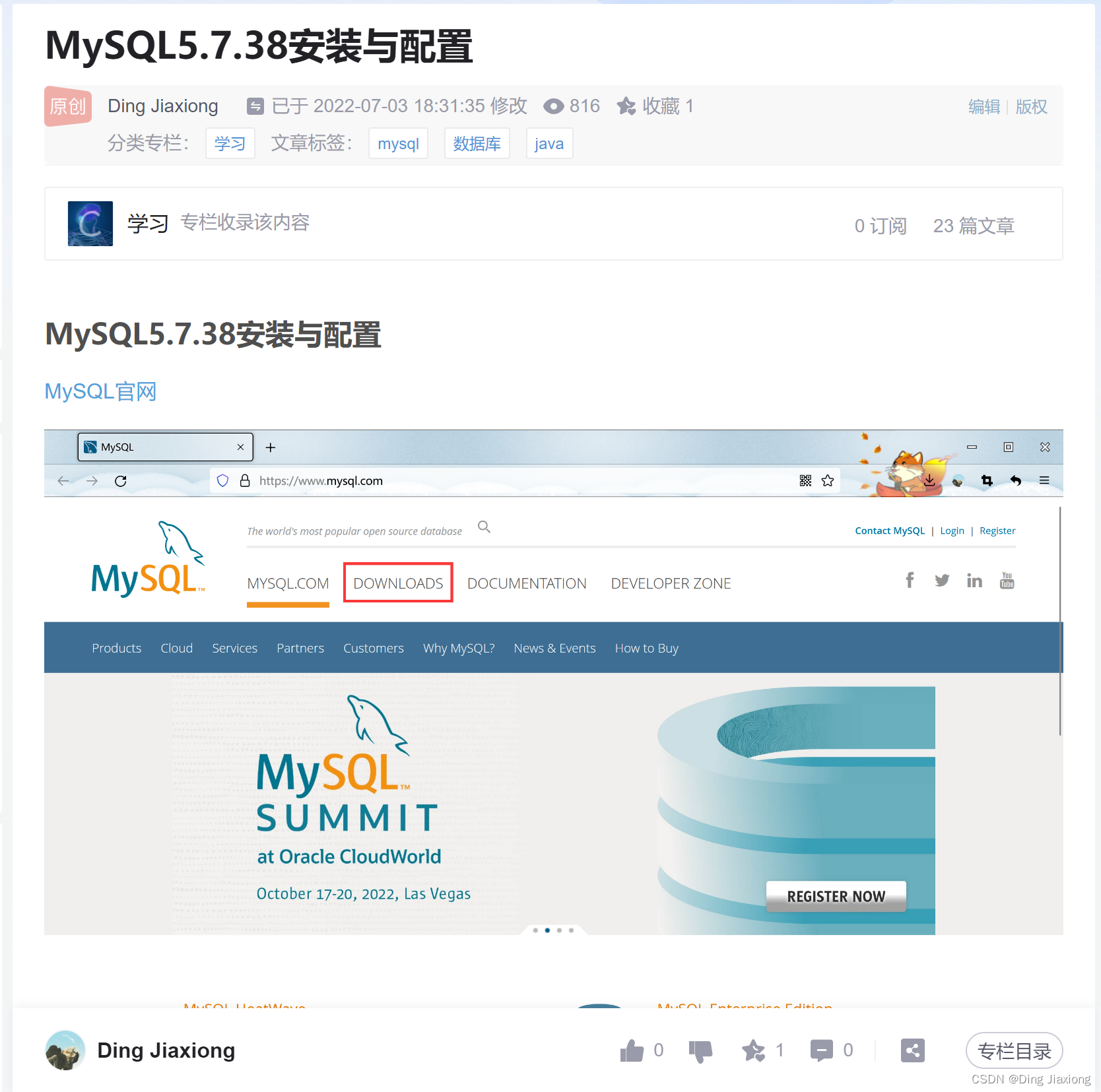The height and width of the screenshot is (1092, 1101).
Task: Open new browser tab with plus icon
Action: click(271, 447)
